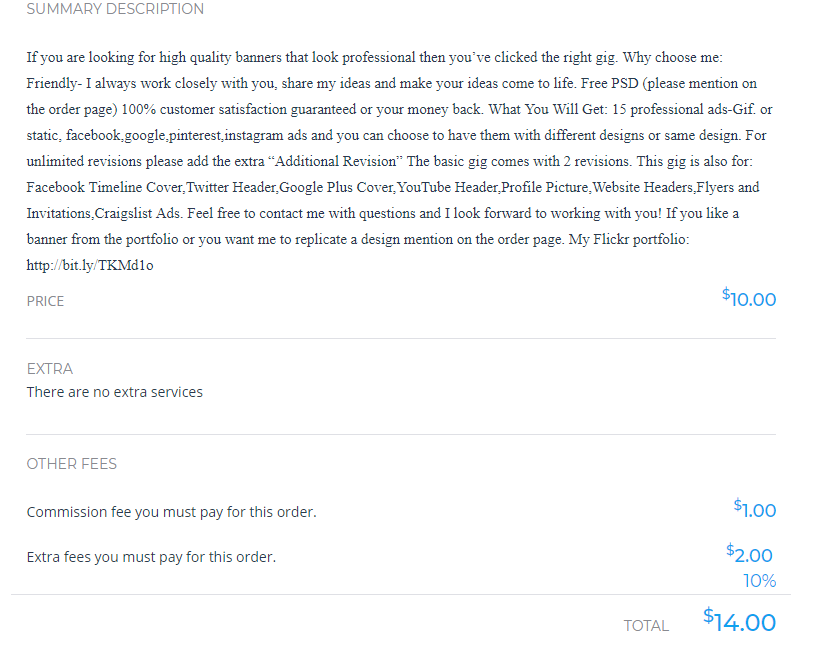Select the $10.00 price amount
The image size is (819, 651).
(749, 298)
